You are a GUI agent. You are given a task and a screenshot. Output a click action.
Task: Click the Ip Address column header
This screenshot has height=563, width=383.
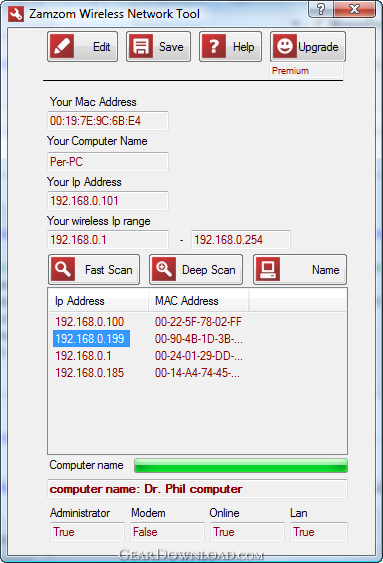click(x=98, y=301)
